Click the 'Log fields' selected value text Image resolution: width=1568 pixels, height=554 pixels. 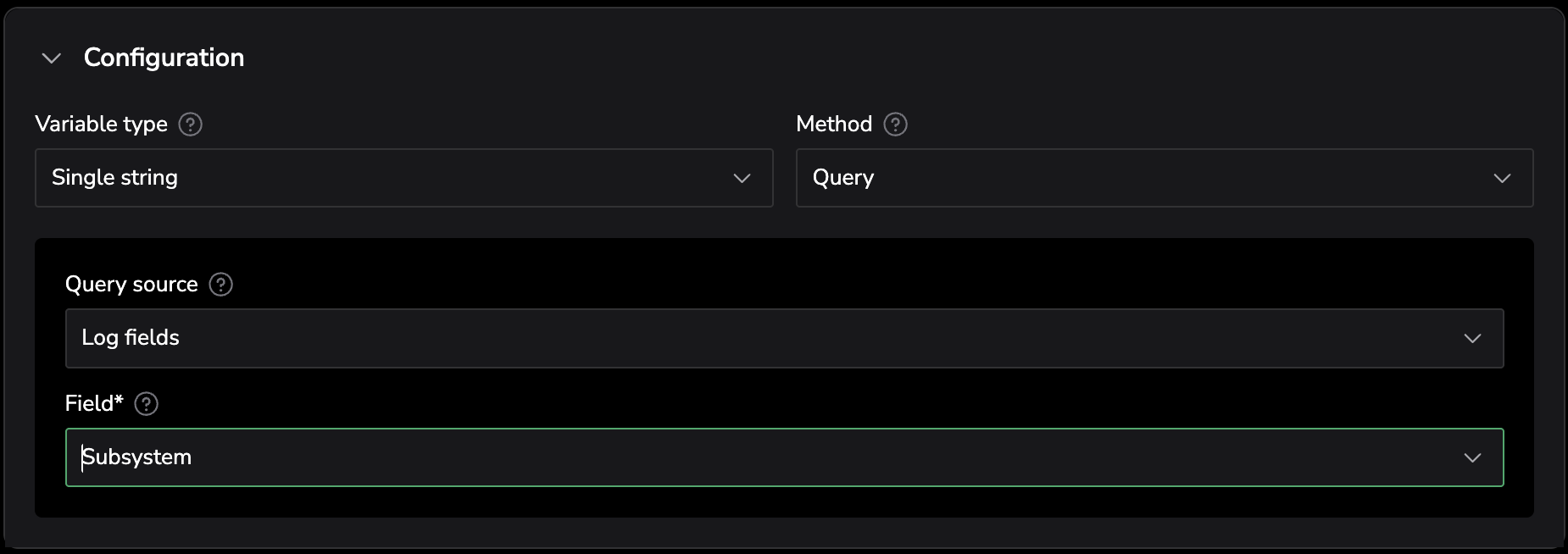coord(131,338)
